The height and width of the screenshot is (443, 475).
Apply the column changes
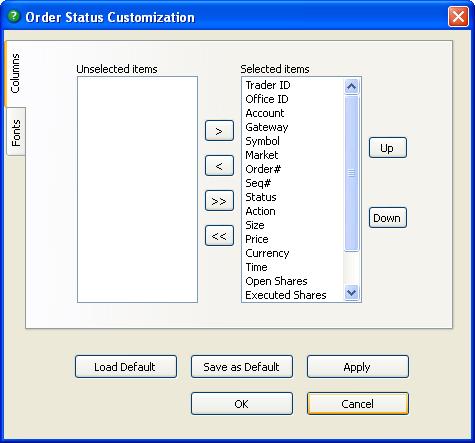pyautogui.click(x=358, y=367)
